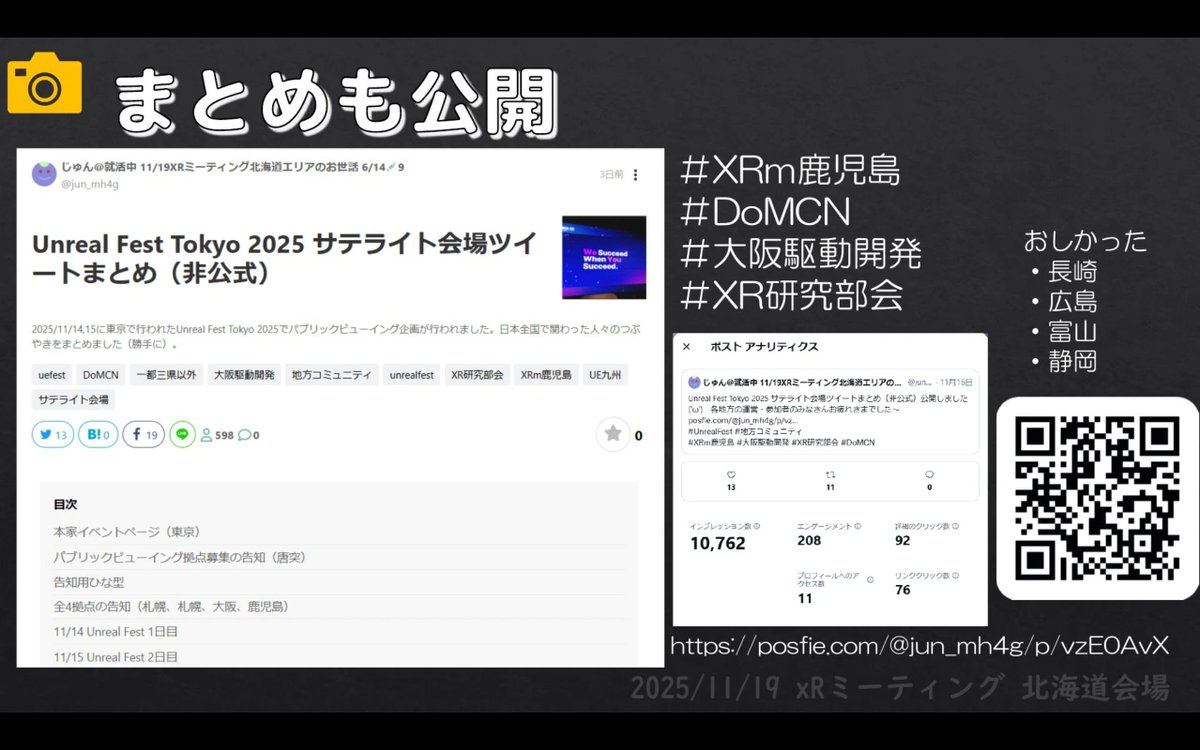The height and width of the screenshot is (750, 1200).
Task: Click the viewer count icon showing 598
Action: (207, 436)
